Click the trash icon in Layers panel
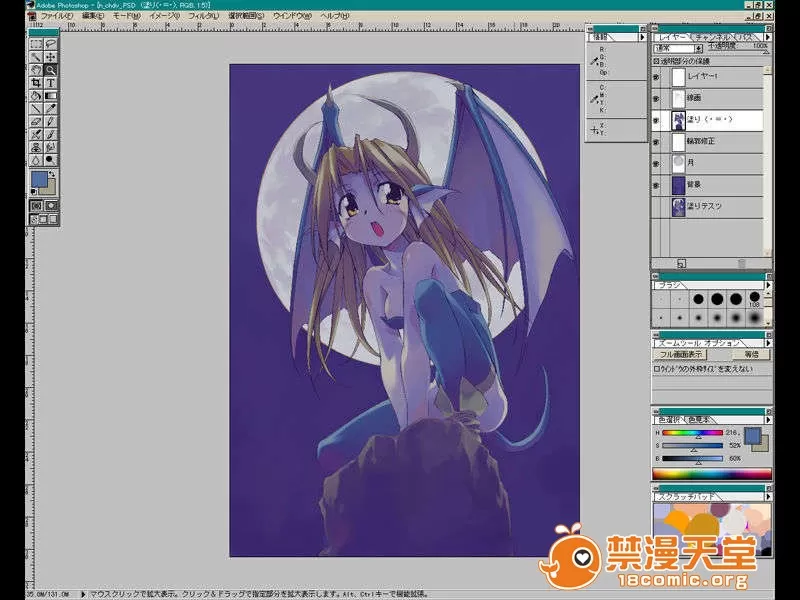 click(741, 264)
